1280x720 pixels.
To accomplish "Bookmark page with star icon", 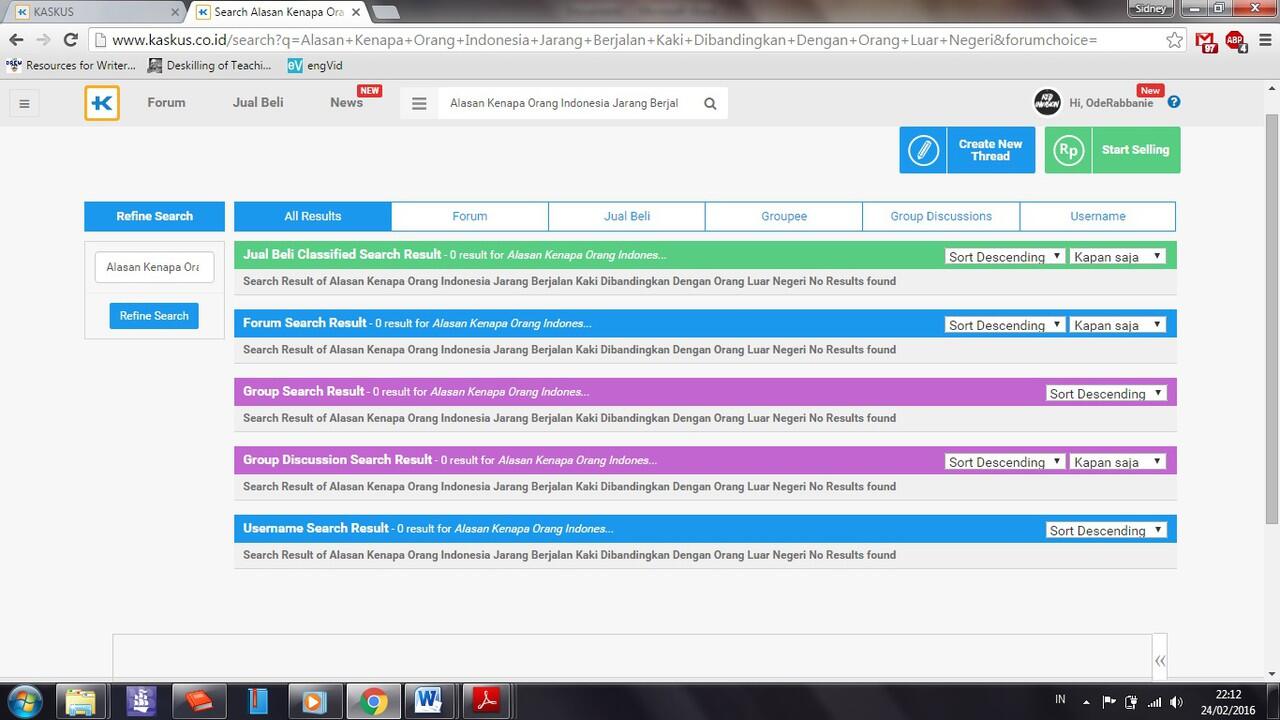I will pos(1174,40).
